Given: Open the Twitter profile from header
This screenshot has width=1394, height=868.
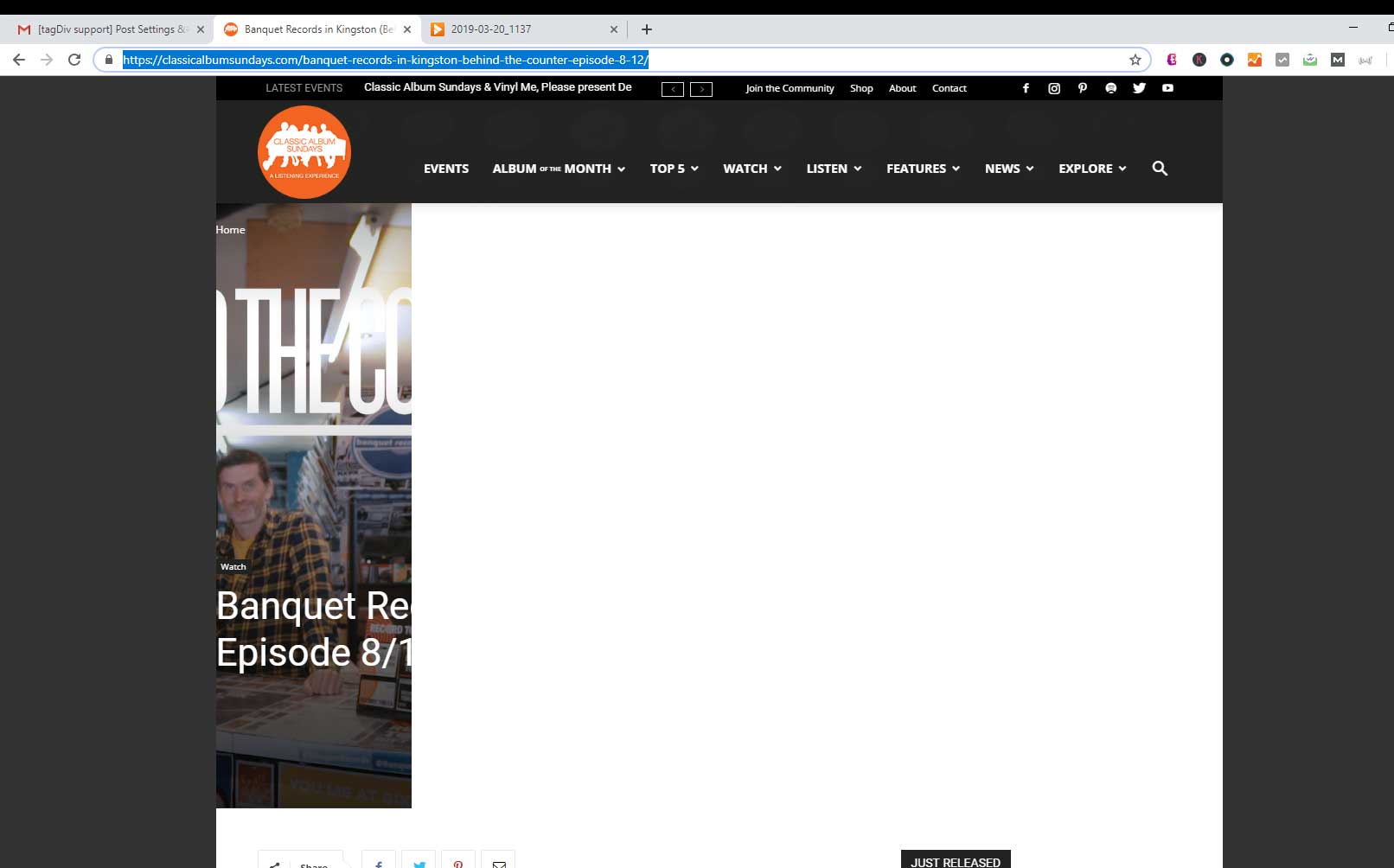Looking at the screenshot, I should coord(1140,88).
